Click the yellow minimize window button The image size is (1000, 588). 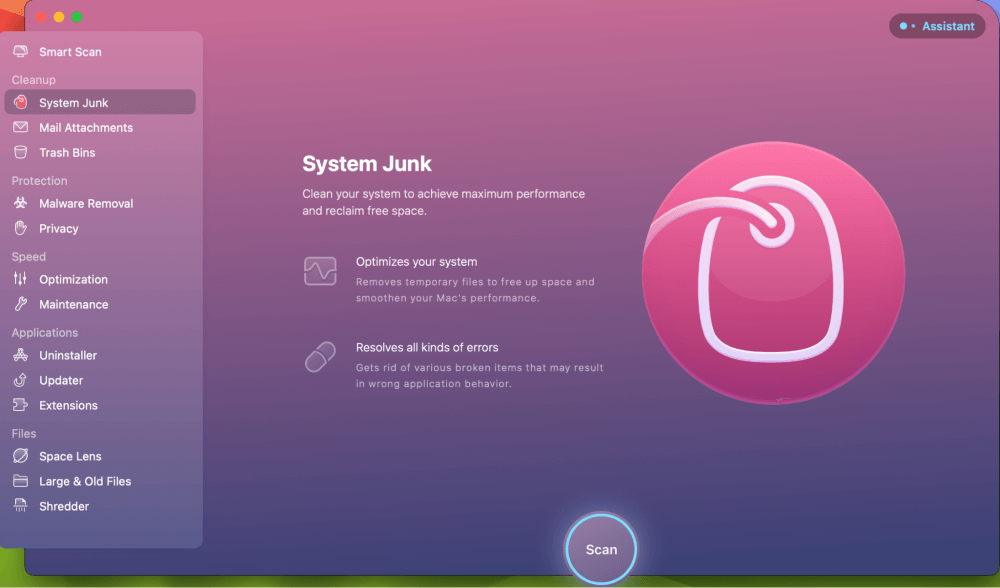click(x=59, y=17)
